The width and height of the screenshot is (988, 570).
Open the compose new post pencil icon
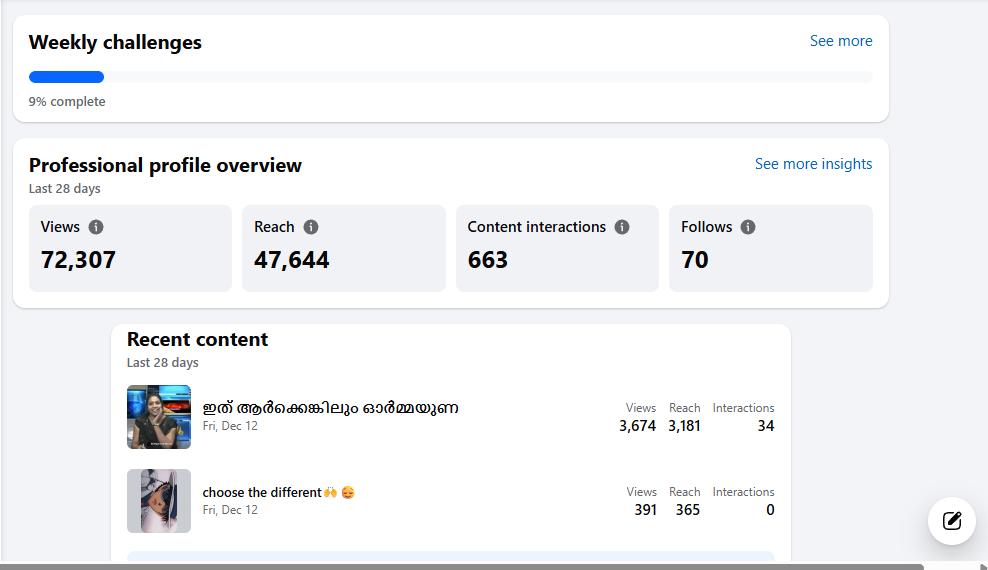952,520
